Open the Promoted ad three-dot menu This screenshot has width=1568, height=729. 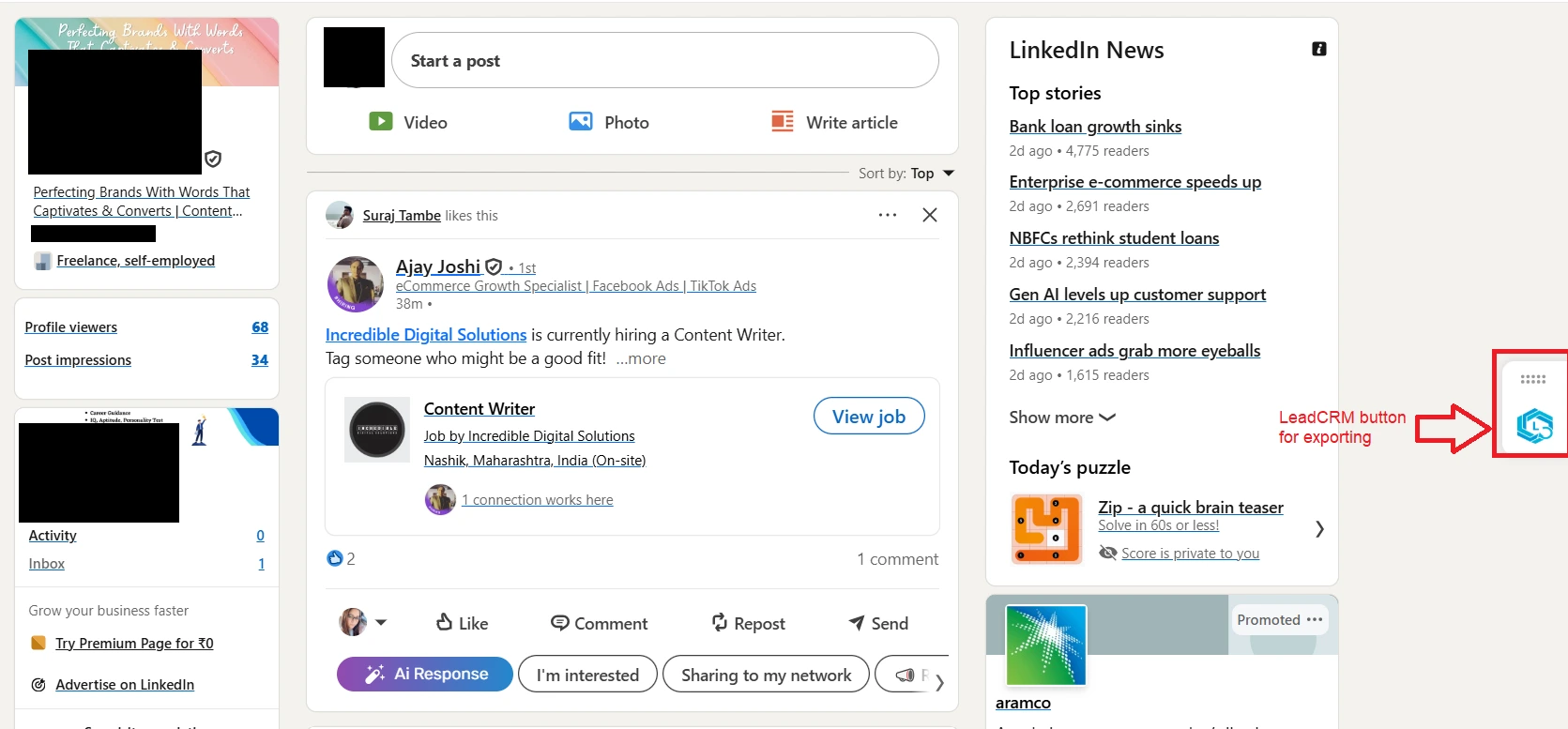click(x=1315, y=619)
